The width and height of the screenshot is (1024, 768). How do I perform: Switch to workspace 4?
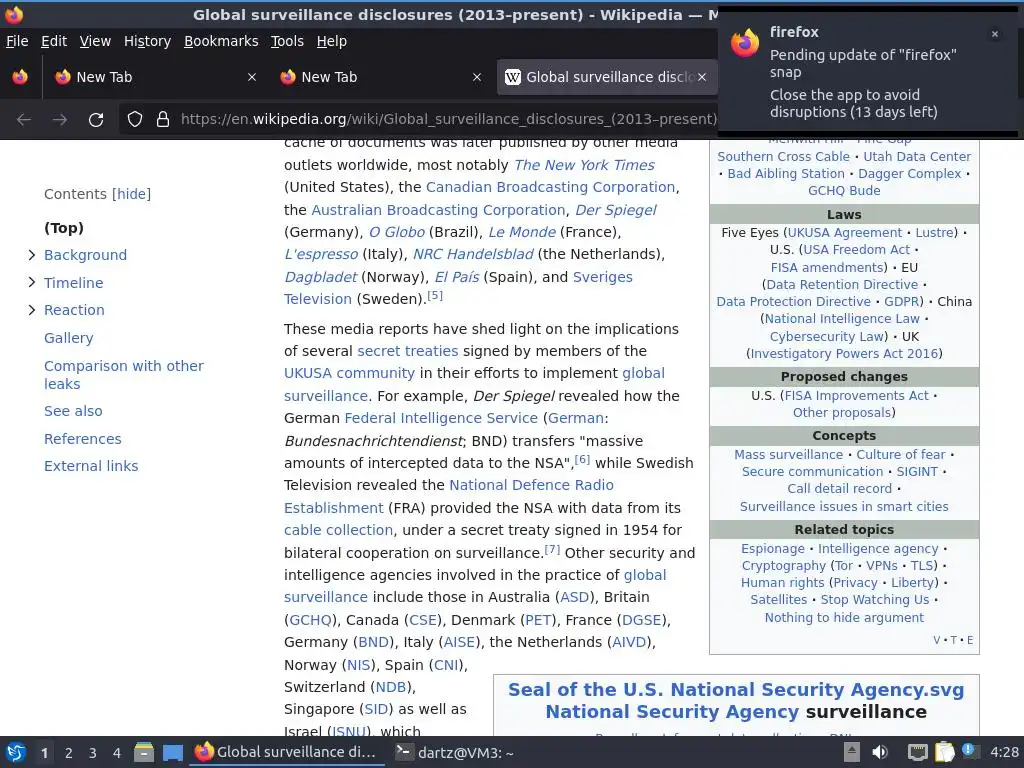[117, 753]
